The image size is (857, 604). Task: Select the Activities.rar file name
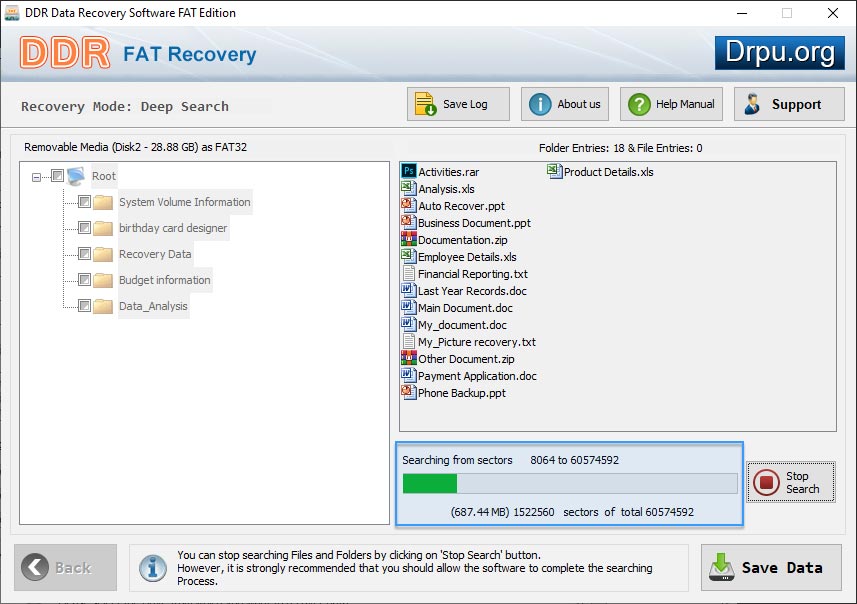449,172
